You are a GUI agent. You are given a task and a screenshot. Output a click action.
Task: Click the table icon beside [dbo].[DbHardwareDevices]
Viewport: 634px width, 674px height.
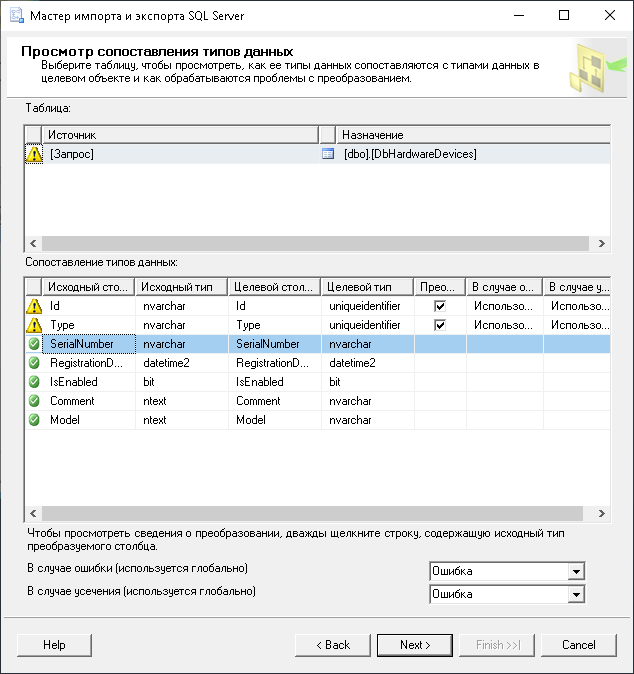pos(328,154)
